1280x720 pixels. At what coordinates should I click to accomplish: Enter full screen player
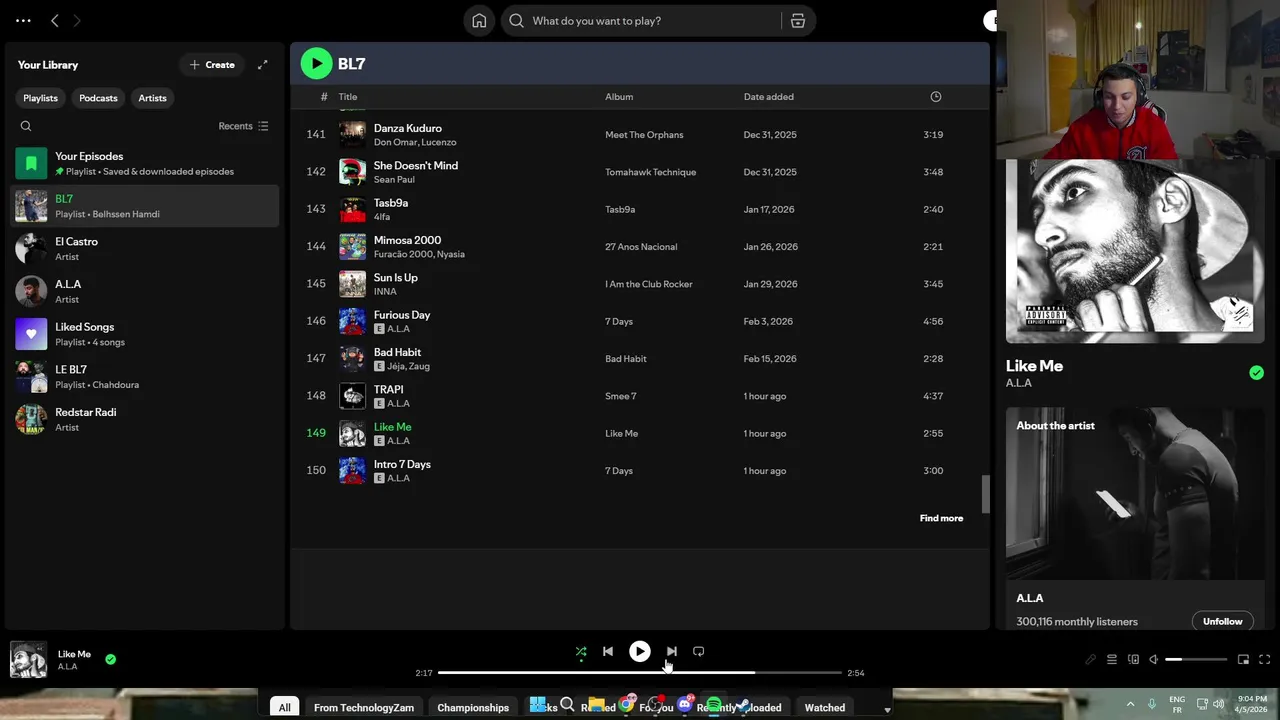tap(1264, 659)
